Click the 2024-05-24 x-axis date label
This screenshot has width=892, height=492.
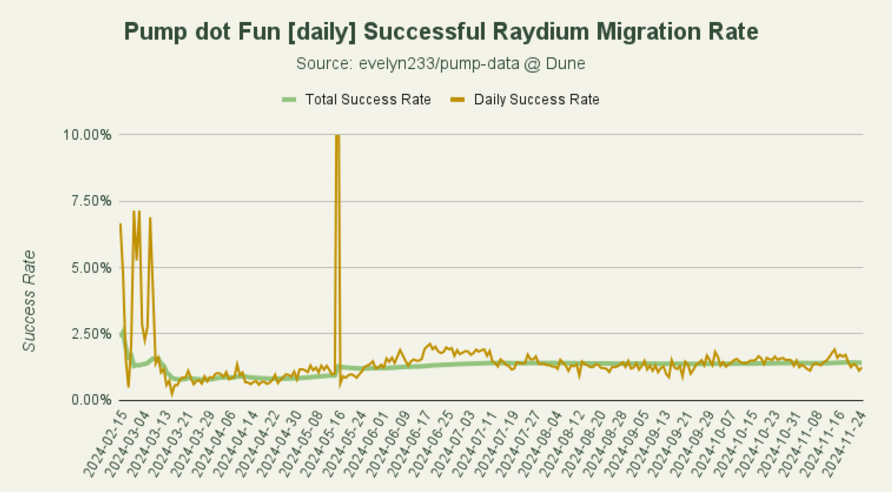coord(344,443)
